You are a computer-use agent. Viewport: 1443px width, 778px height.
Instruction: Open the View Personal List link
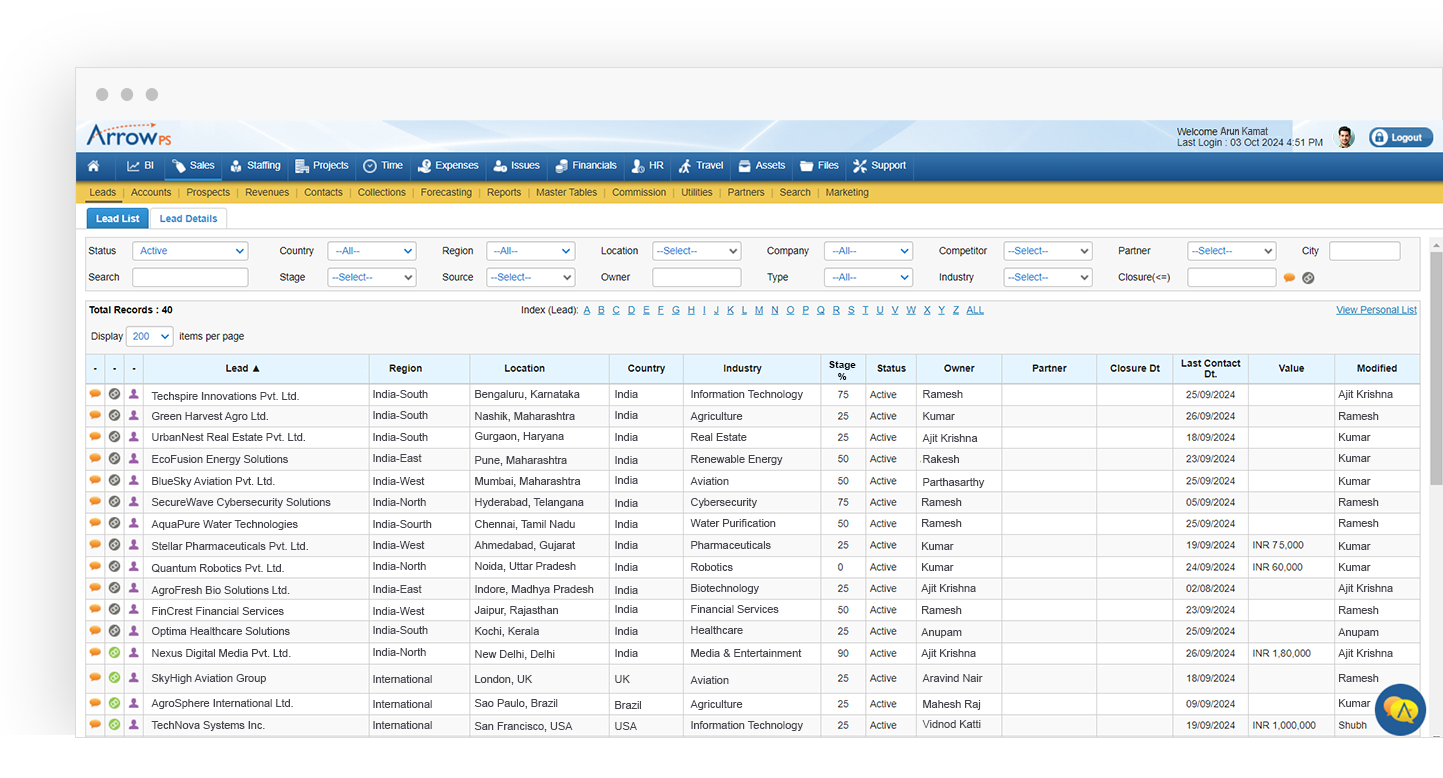1376,310
